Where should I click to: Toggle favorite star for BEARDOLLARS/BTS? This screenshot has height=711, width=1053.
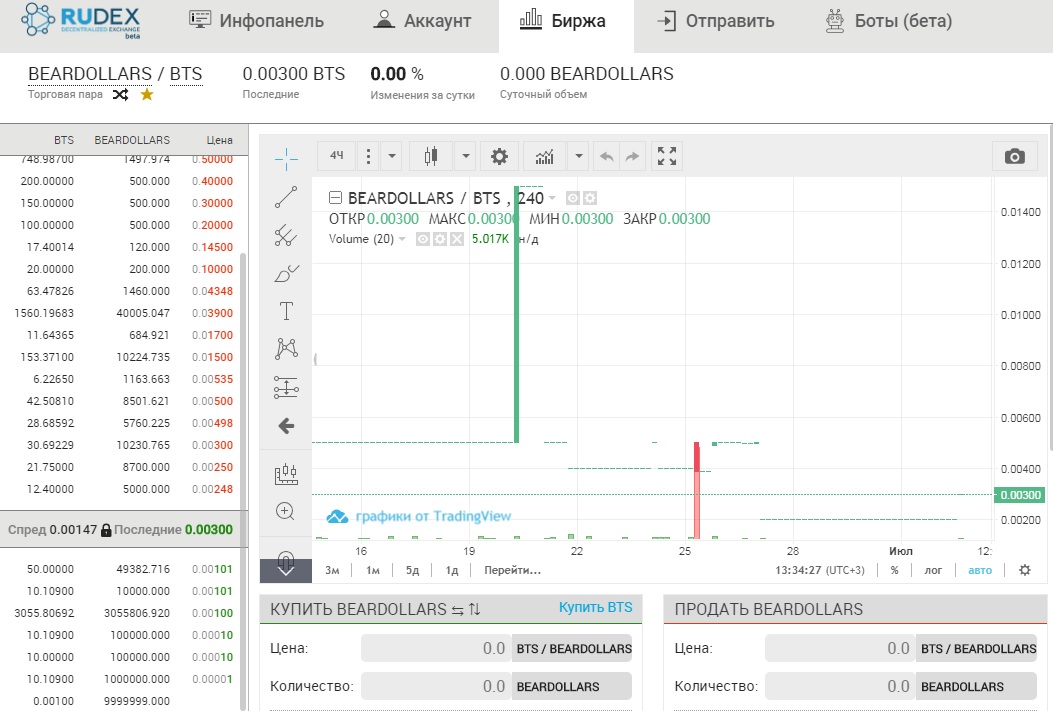point(147,95)
